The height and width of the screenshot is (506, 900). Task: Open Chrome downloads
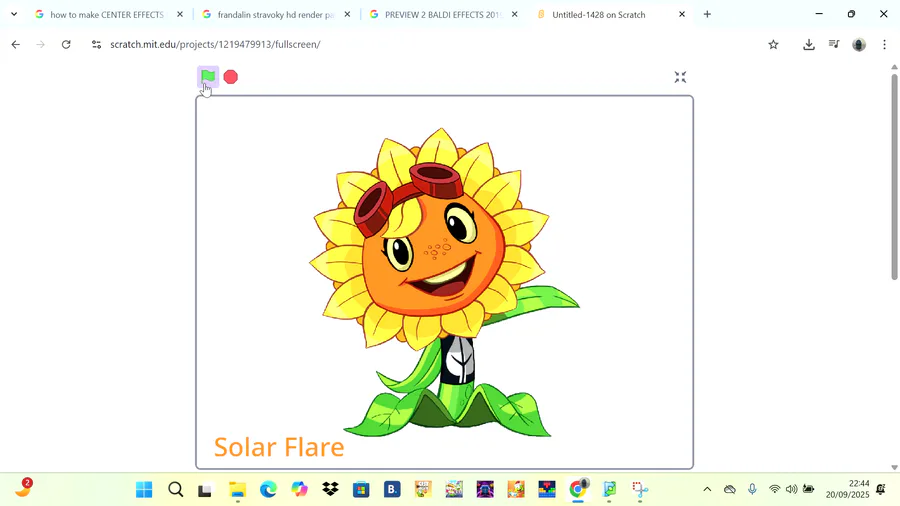point(809,44)
